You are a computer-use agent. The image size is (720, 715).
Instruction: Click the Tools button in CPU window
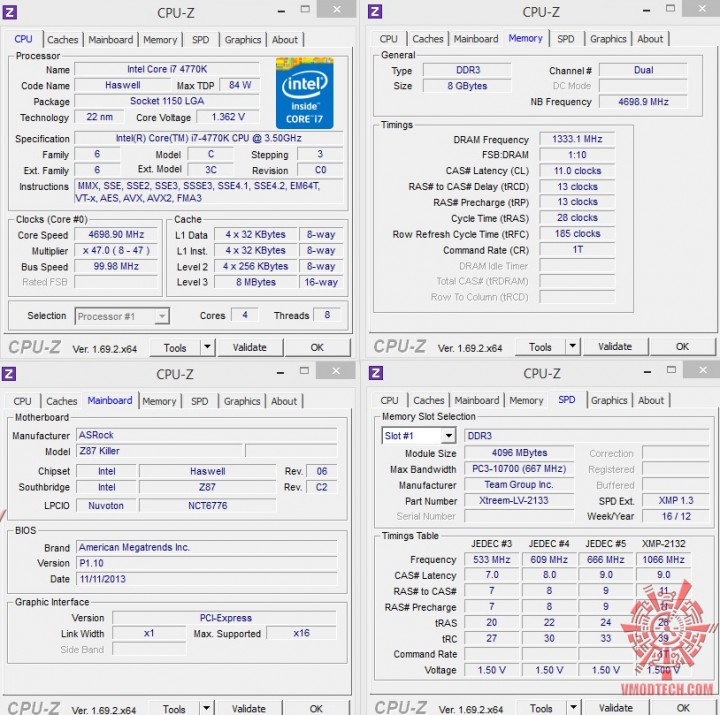[175, 348]
